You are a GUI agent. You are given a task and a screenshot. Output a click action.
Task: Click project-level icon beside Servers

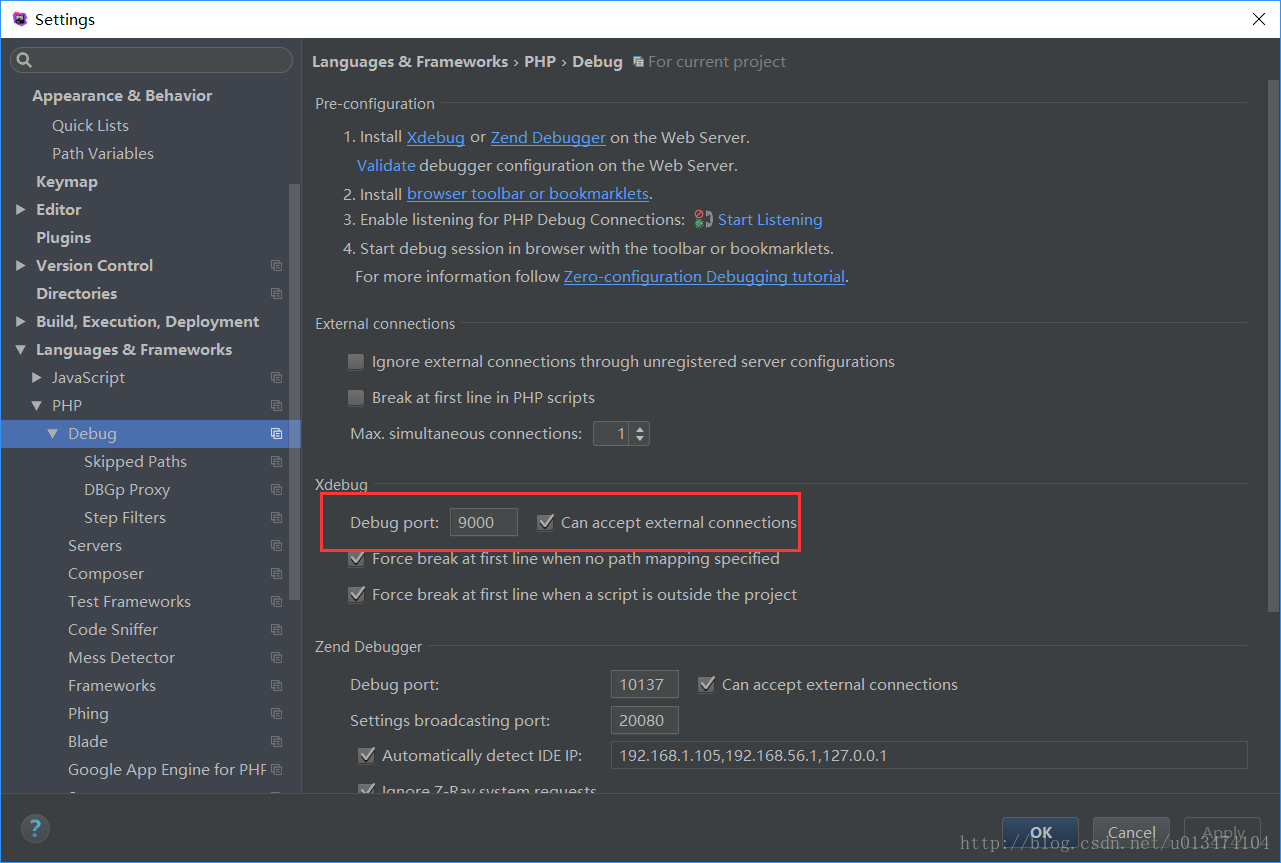coord(276,546)
